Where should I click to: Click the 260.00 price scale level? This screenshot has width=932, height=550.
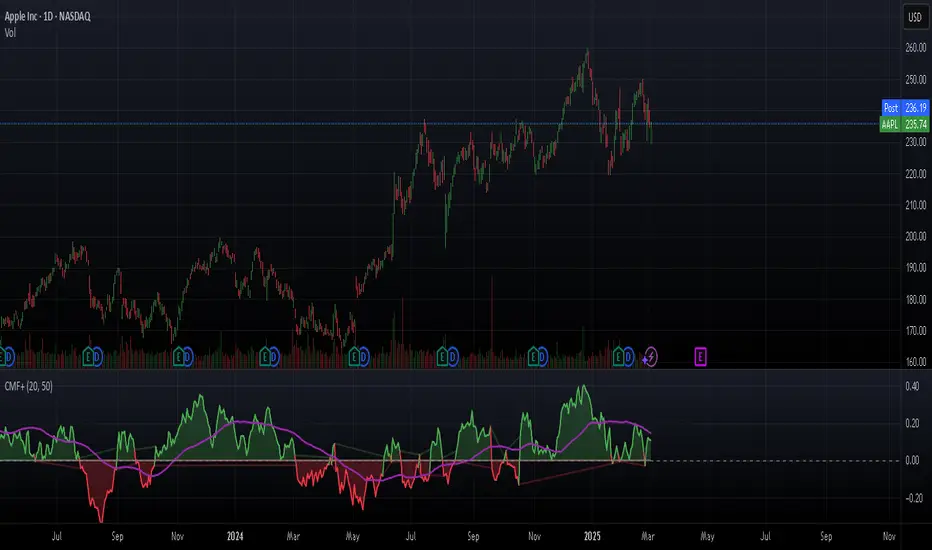tap(914, 48)
